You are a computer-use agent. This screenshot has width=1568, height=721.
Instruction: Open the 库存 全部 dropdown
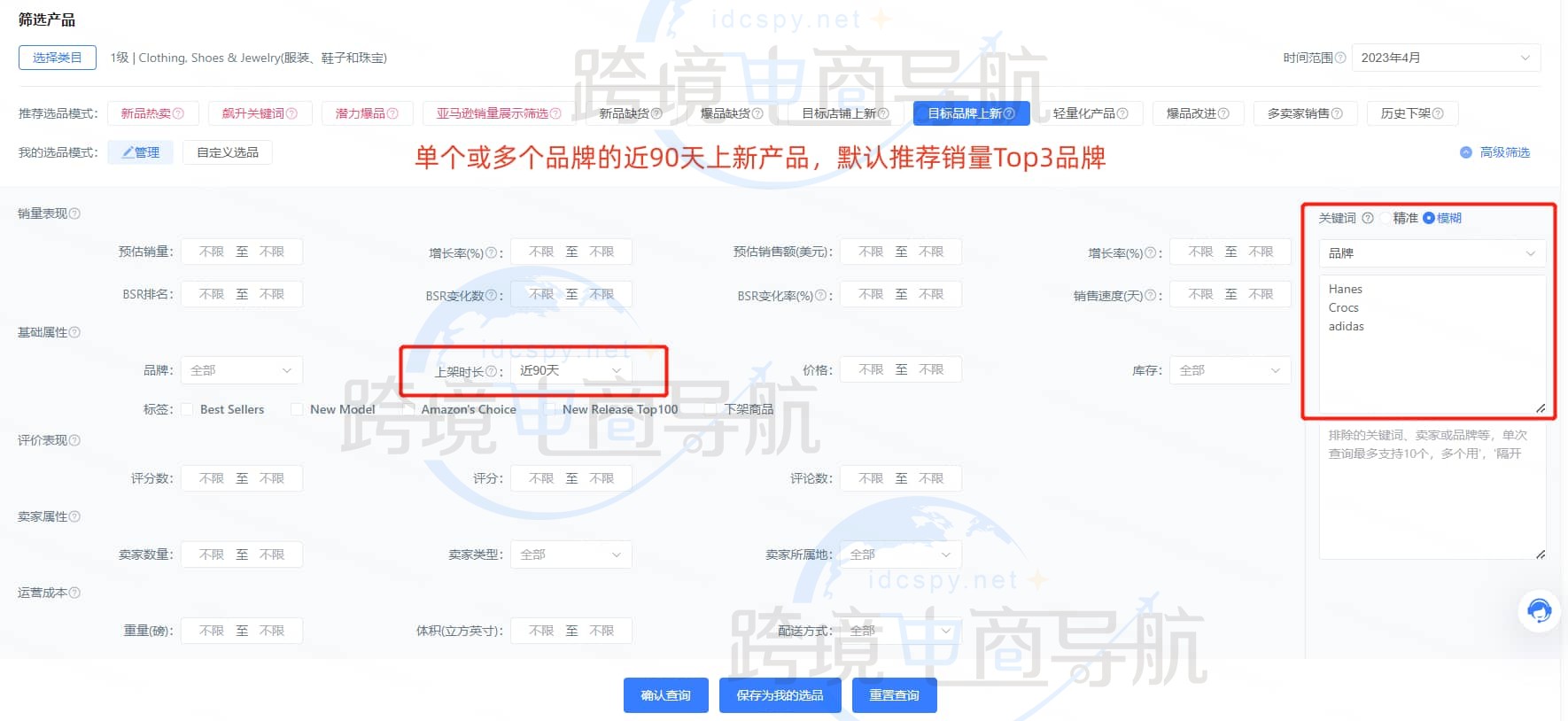click(1230, 370)
